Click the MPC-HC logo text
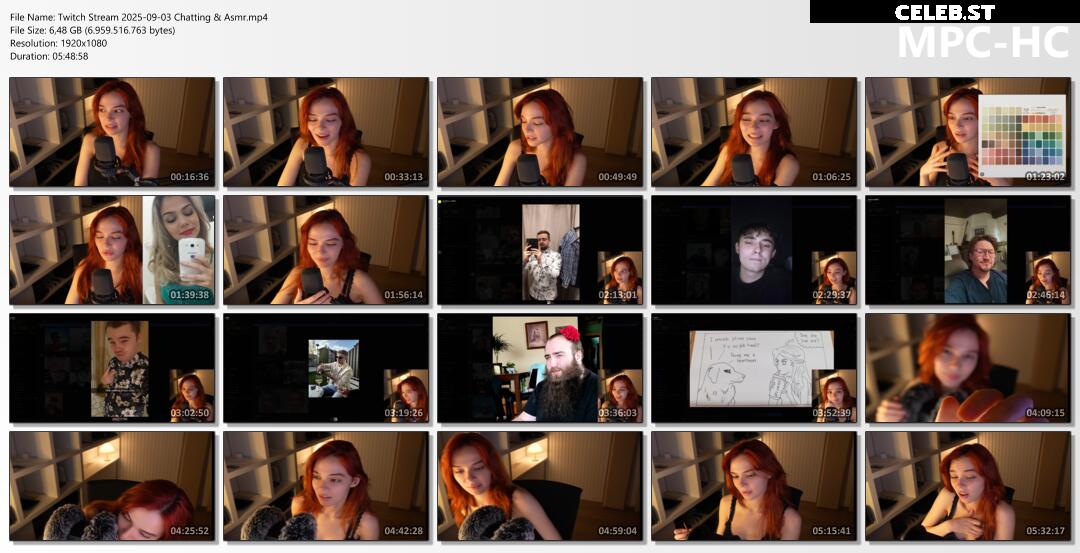Image resolution: width=1080 pixels, height=553 pixels. point(984,42)
